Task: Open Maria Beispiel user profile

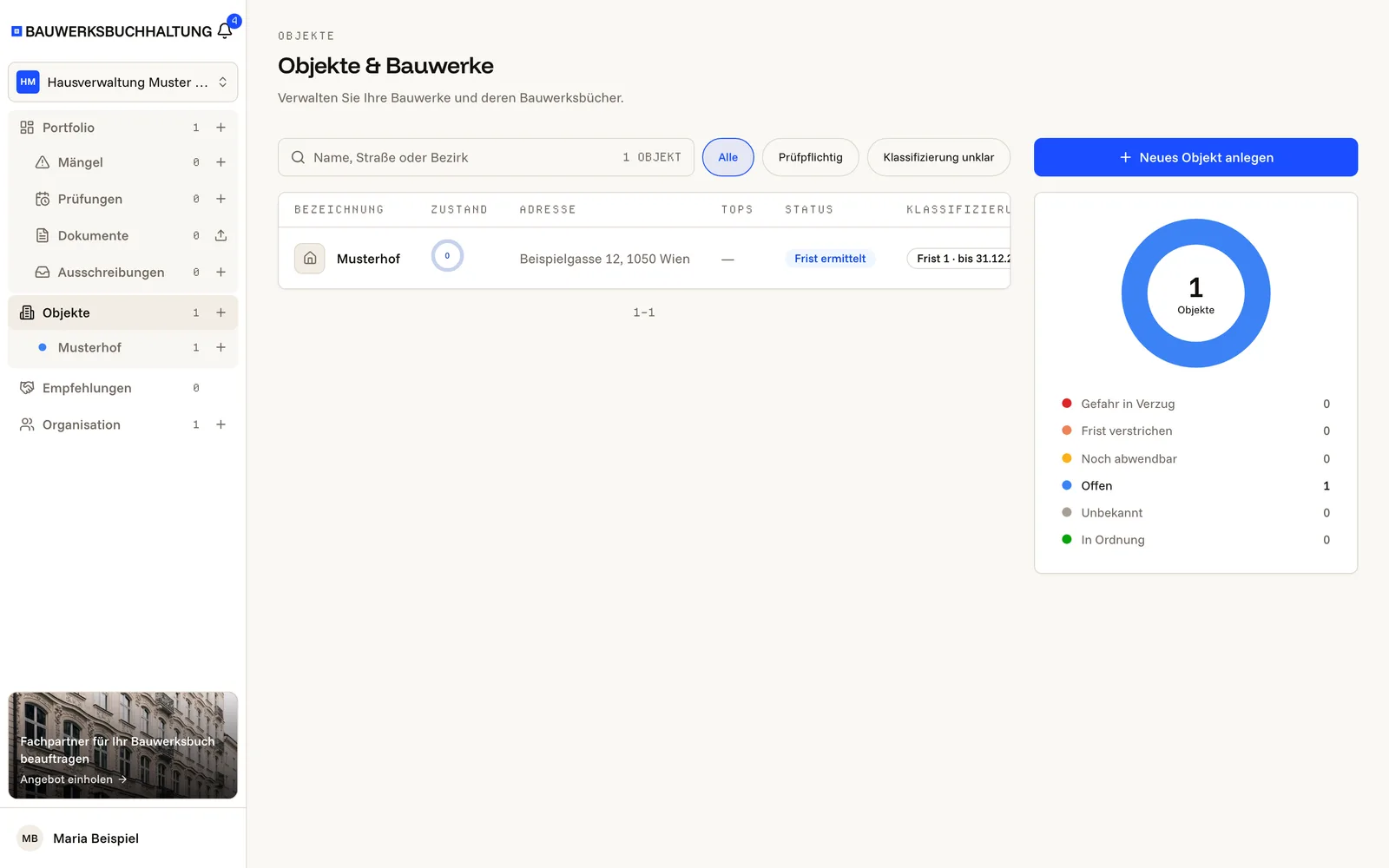Action: [x=95, y=838]
